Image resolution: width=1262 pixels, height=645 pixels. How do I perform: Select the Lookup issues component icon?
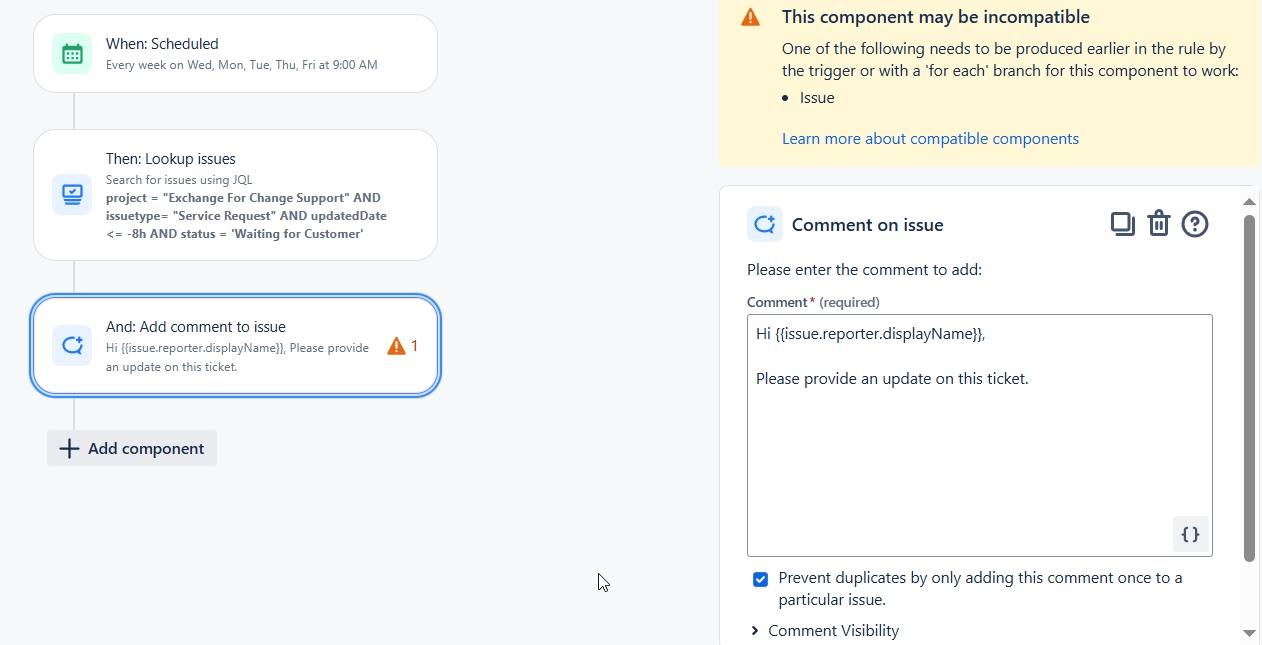click(x=71, y=194)
